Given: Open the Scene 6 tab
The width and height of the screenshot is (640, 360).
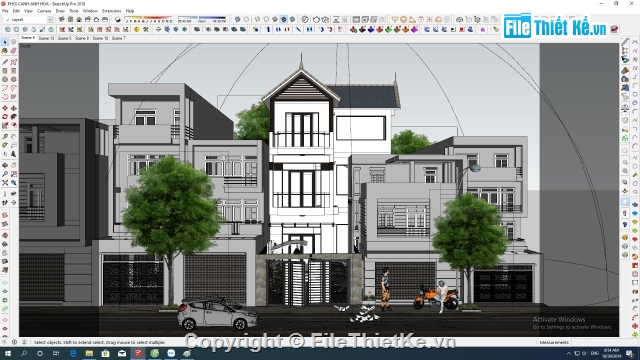Looking at the screenshot, I should (28, 38).
